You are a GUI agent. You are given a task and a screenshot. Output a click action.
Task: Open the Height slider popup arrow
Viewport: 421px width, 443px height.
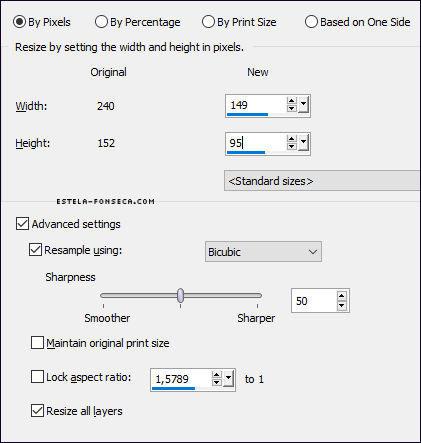pos(303,143)
